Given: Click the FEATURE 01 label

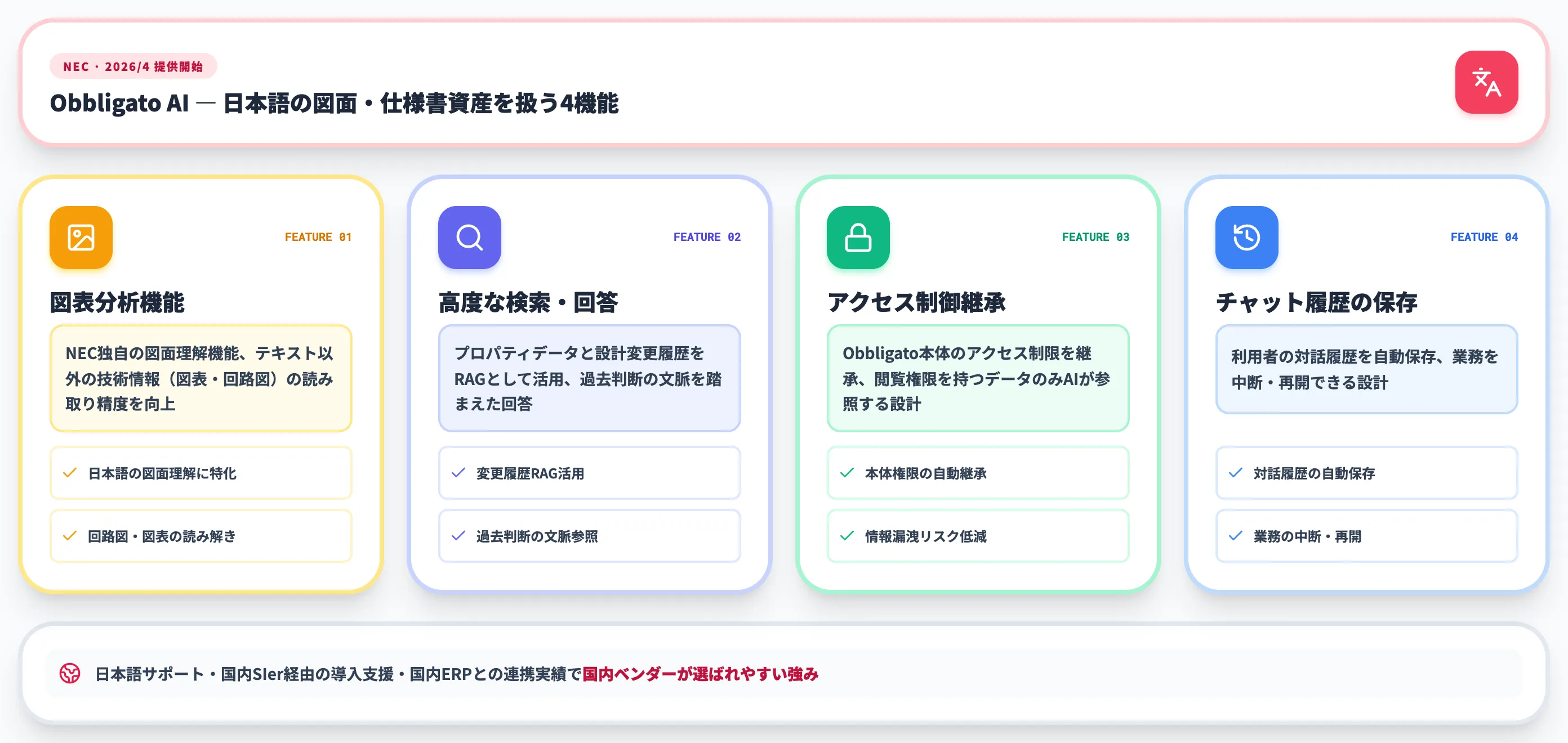Looking at the screenshot, I should 318,238.
